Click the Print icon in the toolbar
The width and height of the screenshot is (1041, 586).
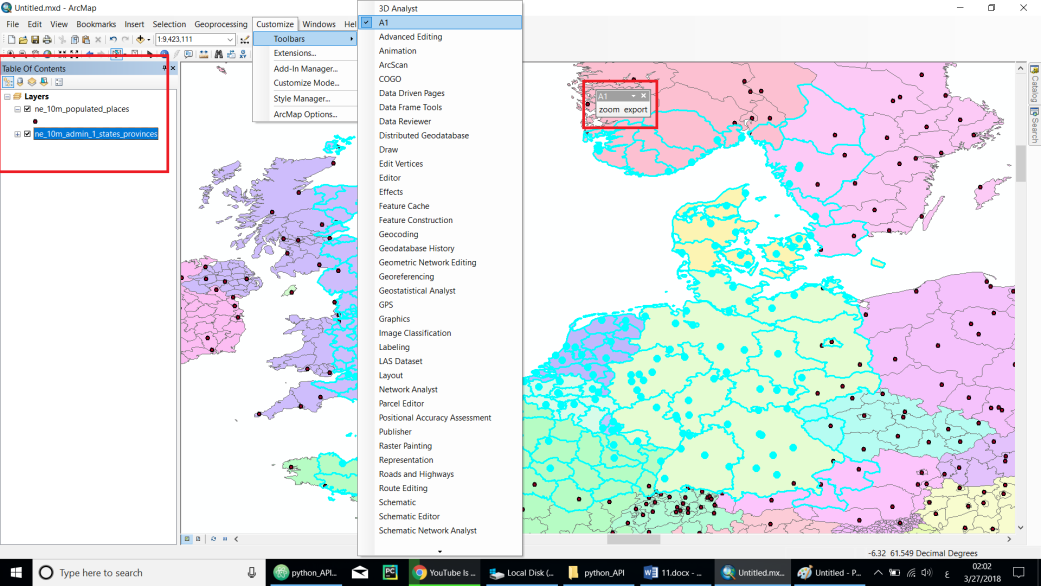49,40
